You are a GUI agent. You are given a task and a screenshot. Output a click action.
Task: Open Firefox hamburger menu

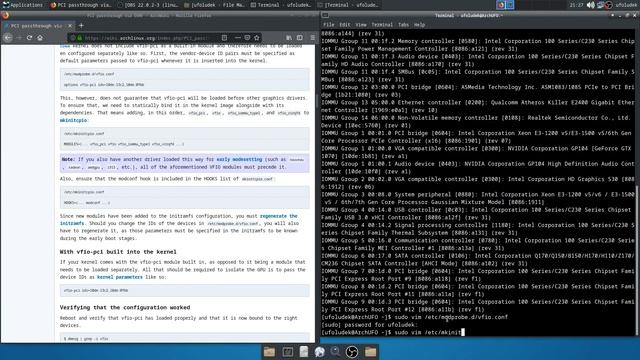point(313,38)
